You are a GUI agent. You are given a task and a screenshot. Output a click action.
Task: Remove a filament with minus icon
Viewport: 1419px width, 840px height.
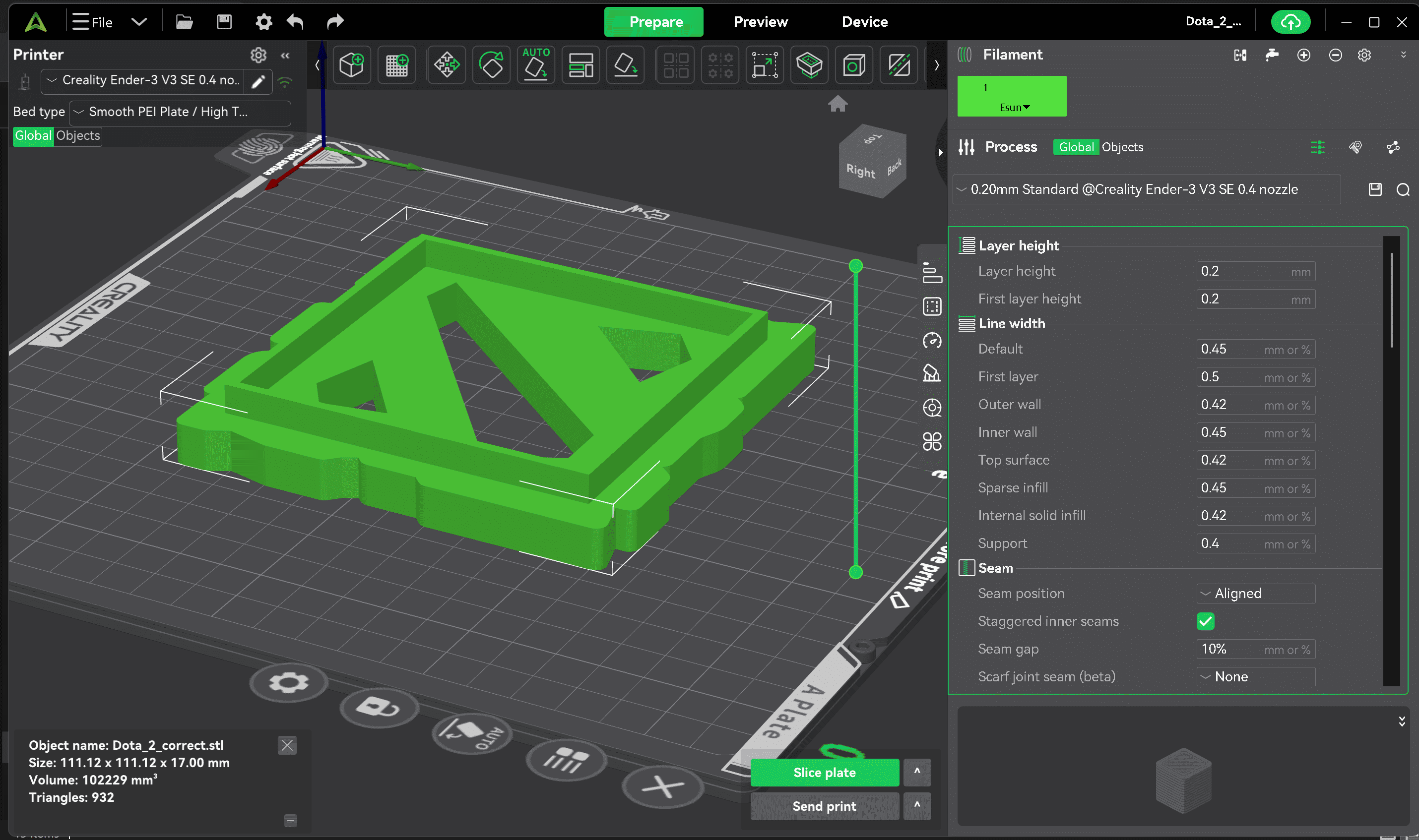[x=1335, y=55]
